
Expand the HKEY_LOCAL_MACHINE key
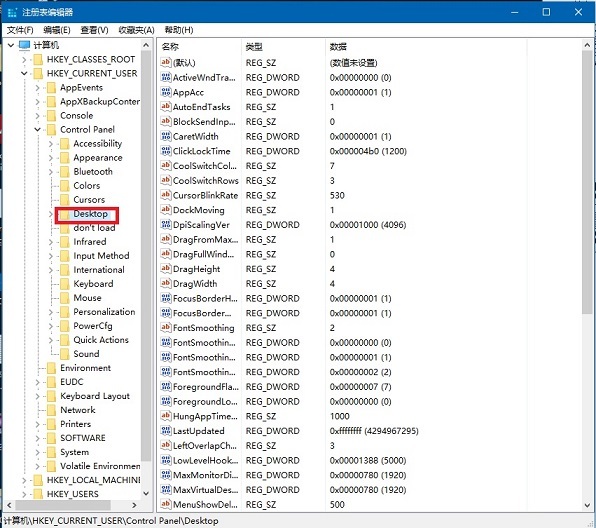(24, 480)
